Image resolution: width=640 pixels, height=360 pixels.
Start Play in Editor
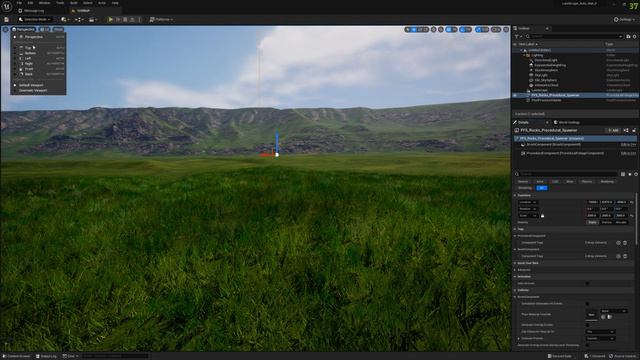pos(110,19)
